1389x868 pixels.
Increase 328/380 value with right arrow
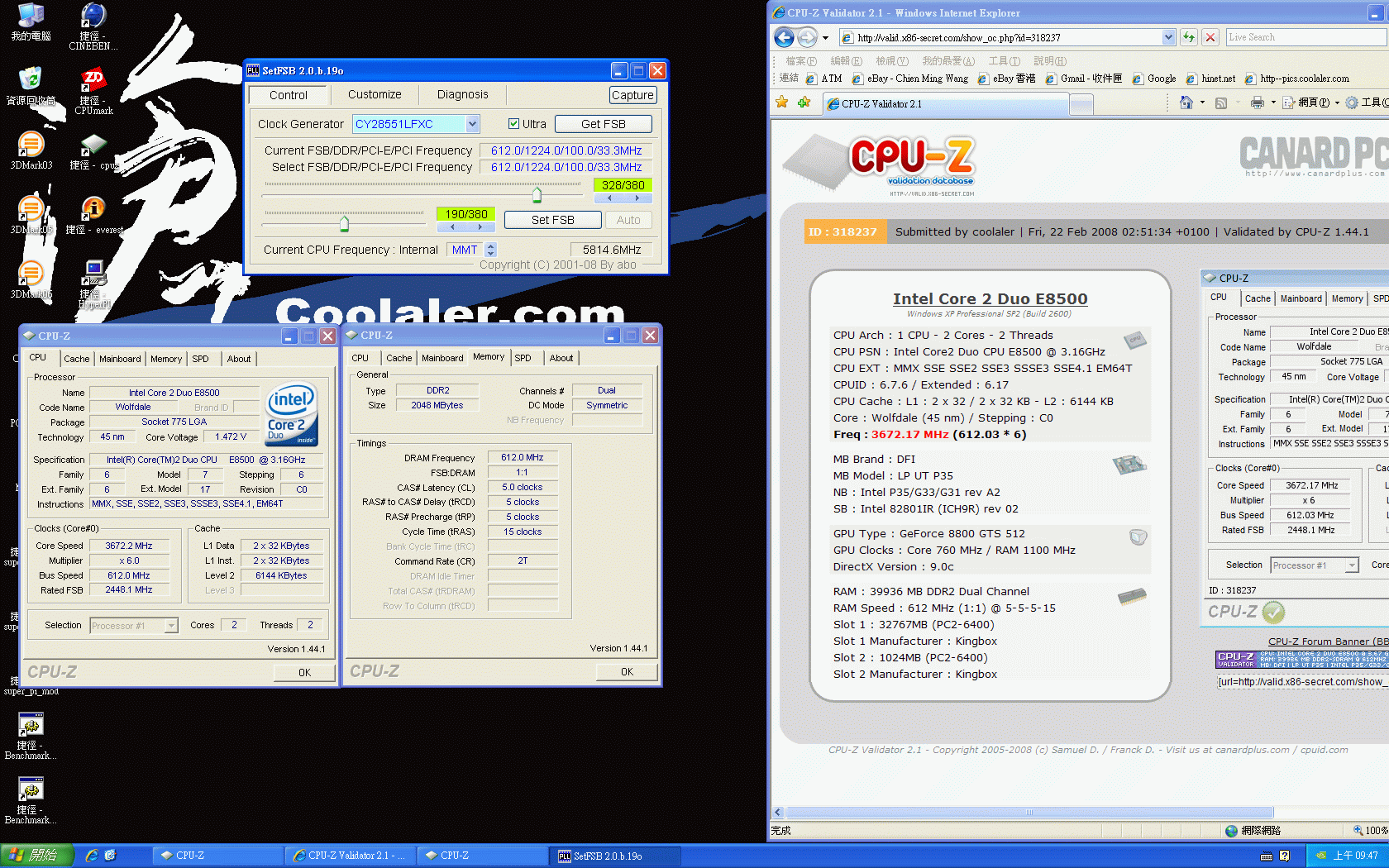click(x=637, y=198)
